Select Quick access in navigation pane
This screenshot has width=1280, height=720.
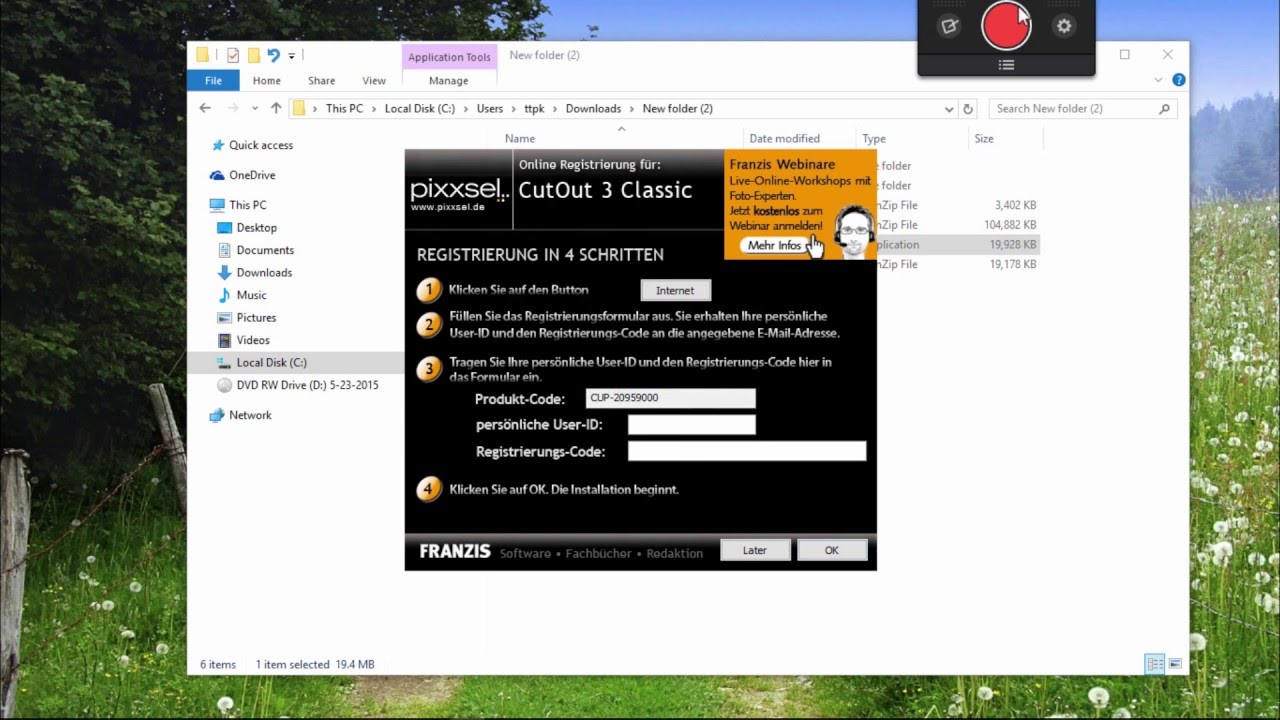(x=261, y=145)
